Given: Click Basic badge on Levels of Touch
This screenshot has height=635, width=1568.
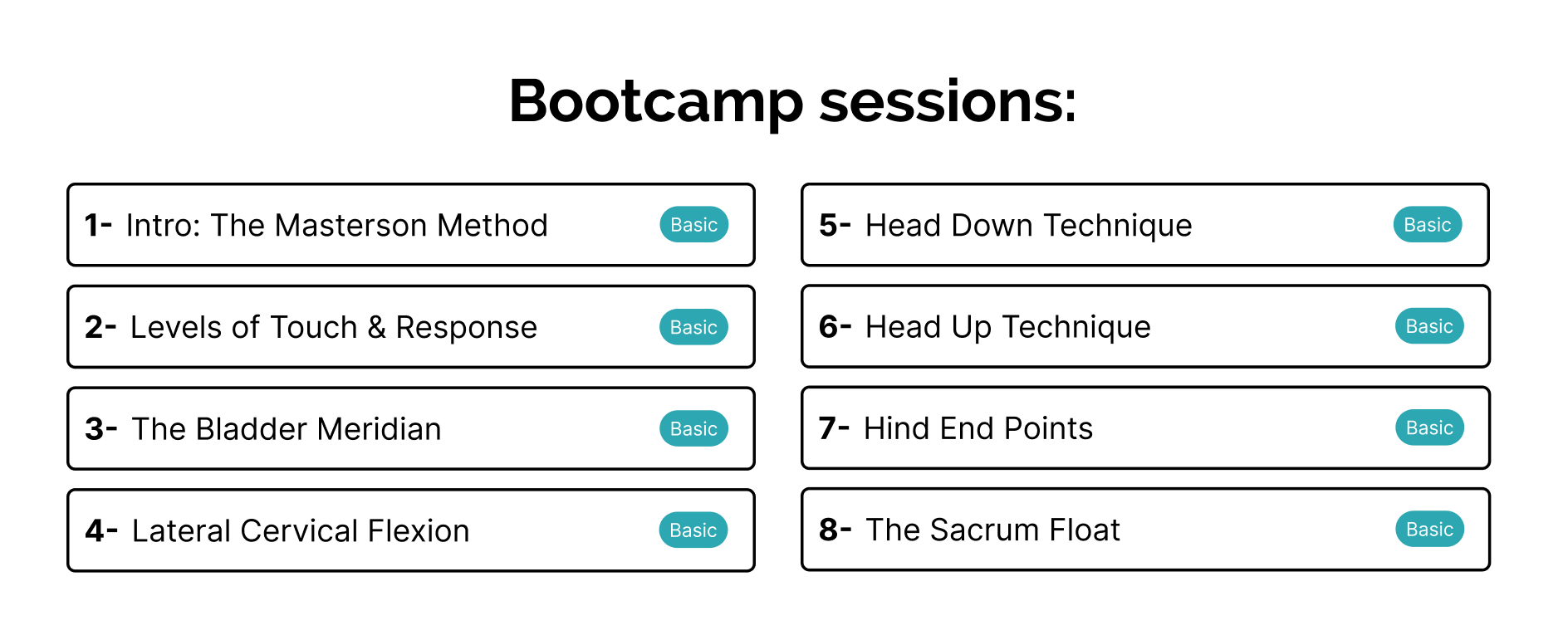Looking at the screenshot, I should click(x=693, y=327).
